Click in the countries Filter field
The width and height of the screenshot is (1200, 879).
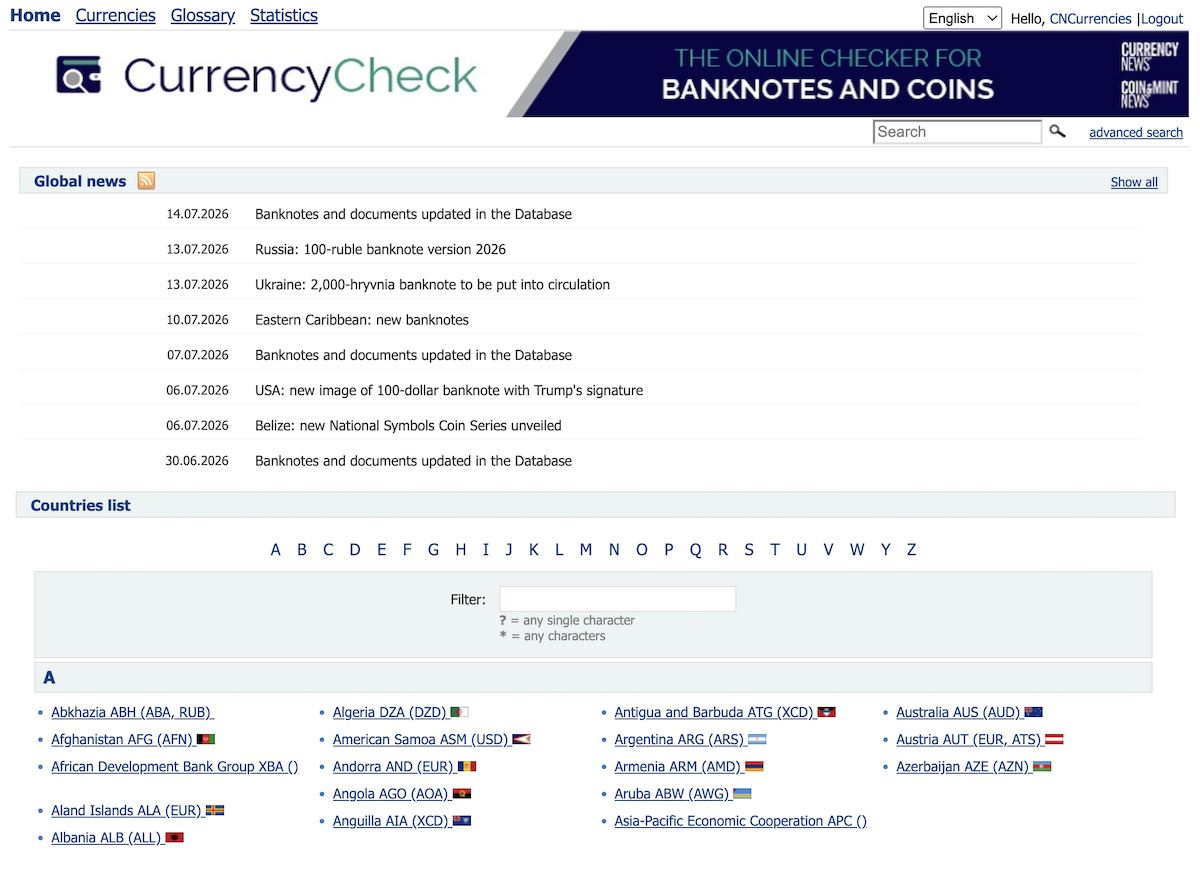click(x=618, y=599)
